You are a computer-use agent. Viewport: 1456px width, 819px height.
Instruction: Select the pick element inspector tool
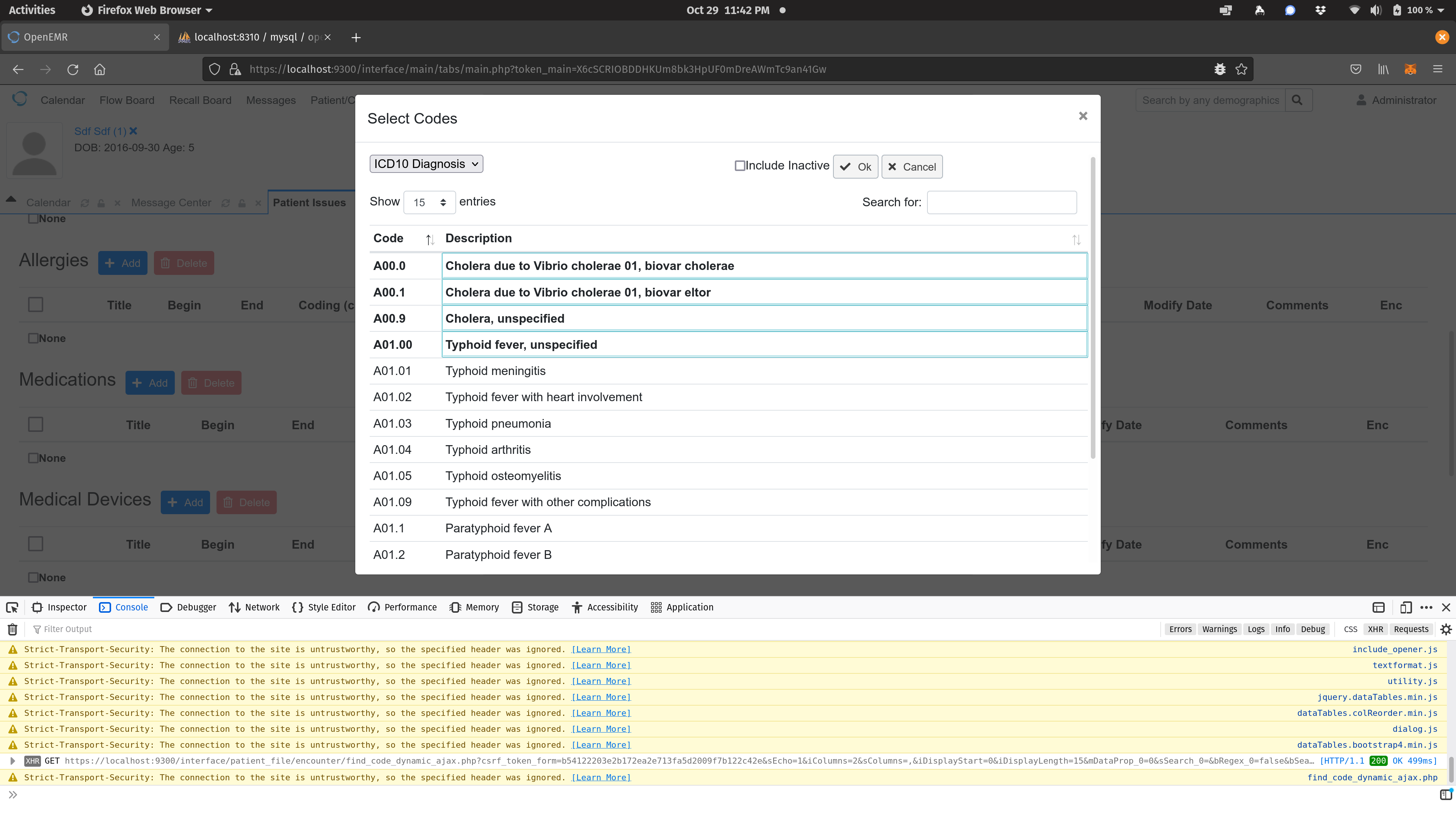pos(13,607)
